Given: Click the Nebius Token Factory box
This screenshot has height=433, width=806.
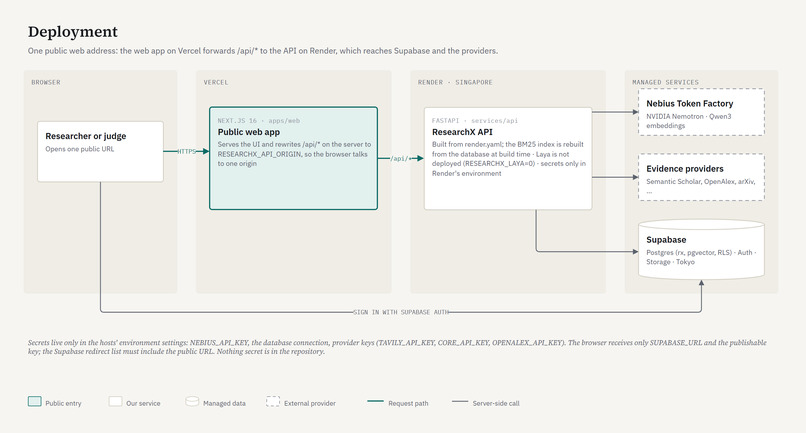Looking at the screenshot, I should (701, 112).
